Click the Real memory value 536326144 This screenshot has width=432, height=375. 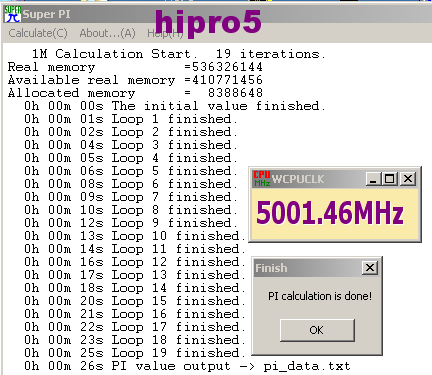tap(227, 67)
